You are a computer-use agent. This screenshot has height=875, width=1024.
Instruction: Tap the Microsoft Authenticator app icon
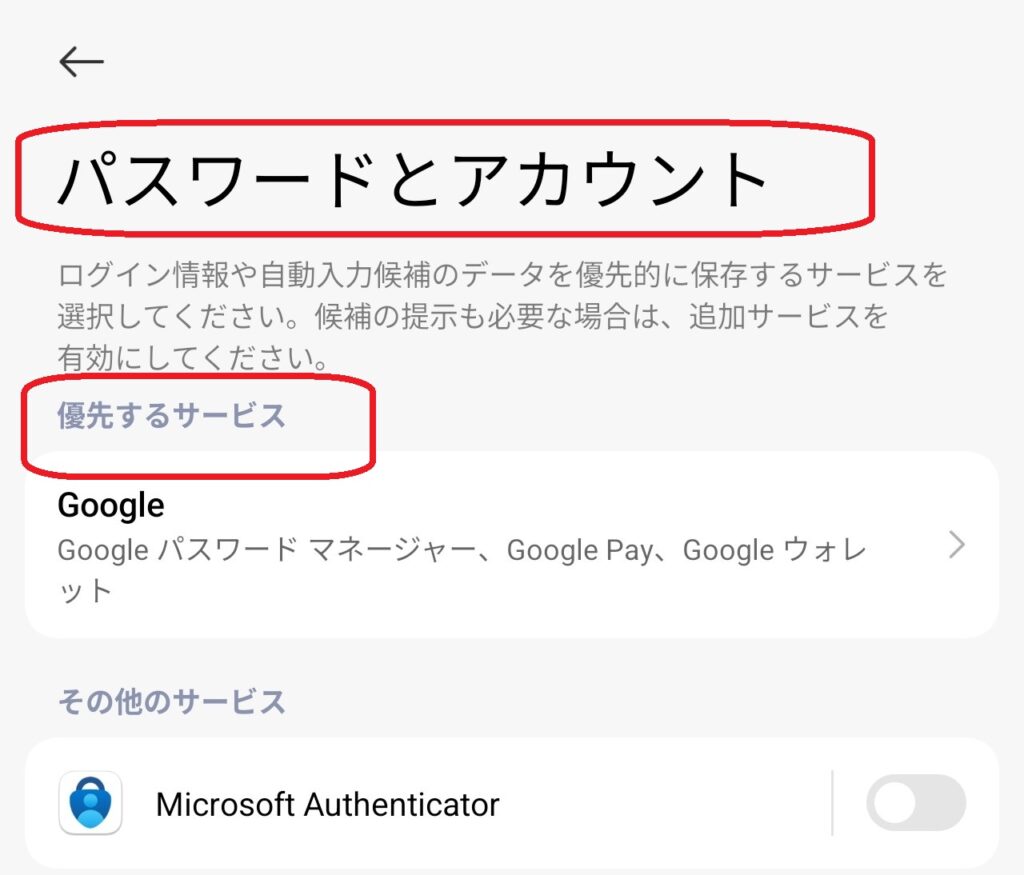tap(90, 803)
